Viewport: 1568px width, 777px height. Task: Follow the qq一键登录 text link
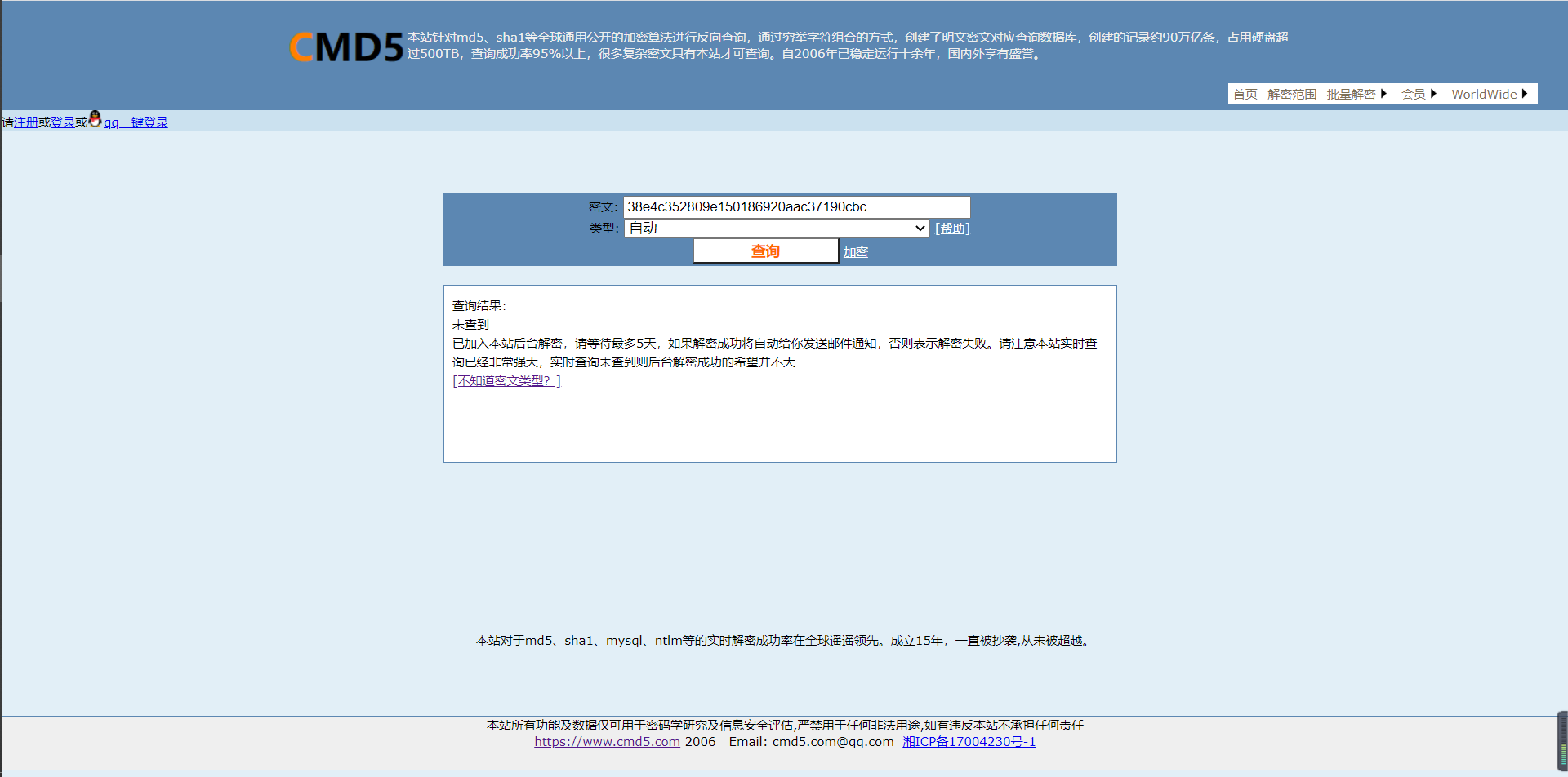tap(136, 123)
